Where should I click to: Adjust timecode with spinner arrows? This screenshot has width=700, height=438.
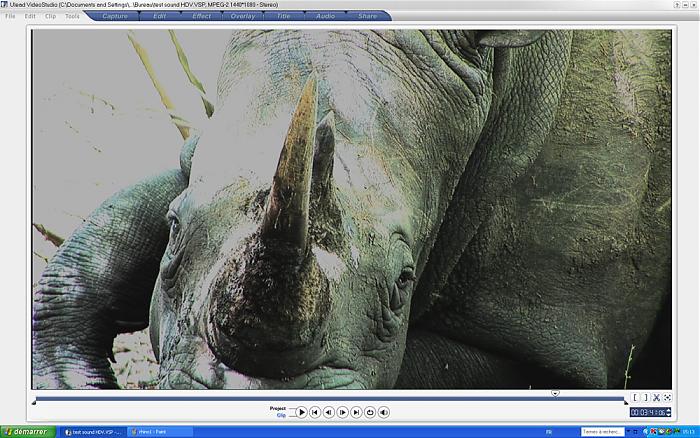[x=668, y=413]
